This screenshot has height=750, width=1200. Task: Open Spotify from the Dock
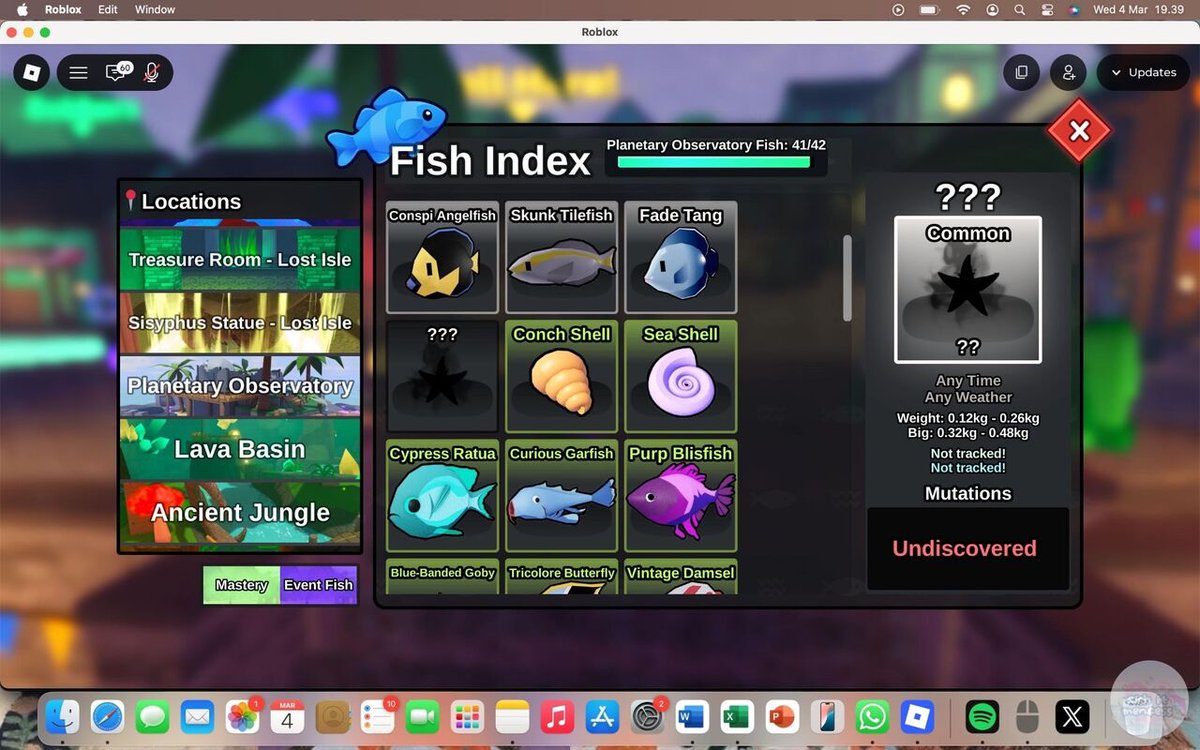pos(985,716)
